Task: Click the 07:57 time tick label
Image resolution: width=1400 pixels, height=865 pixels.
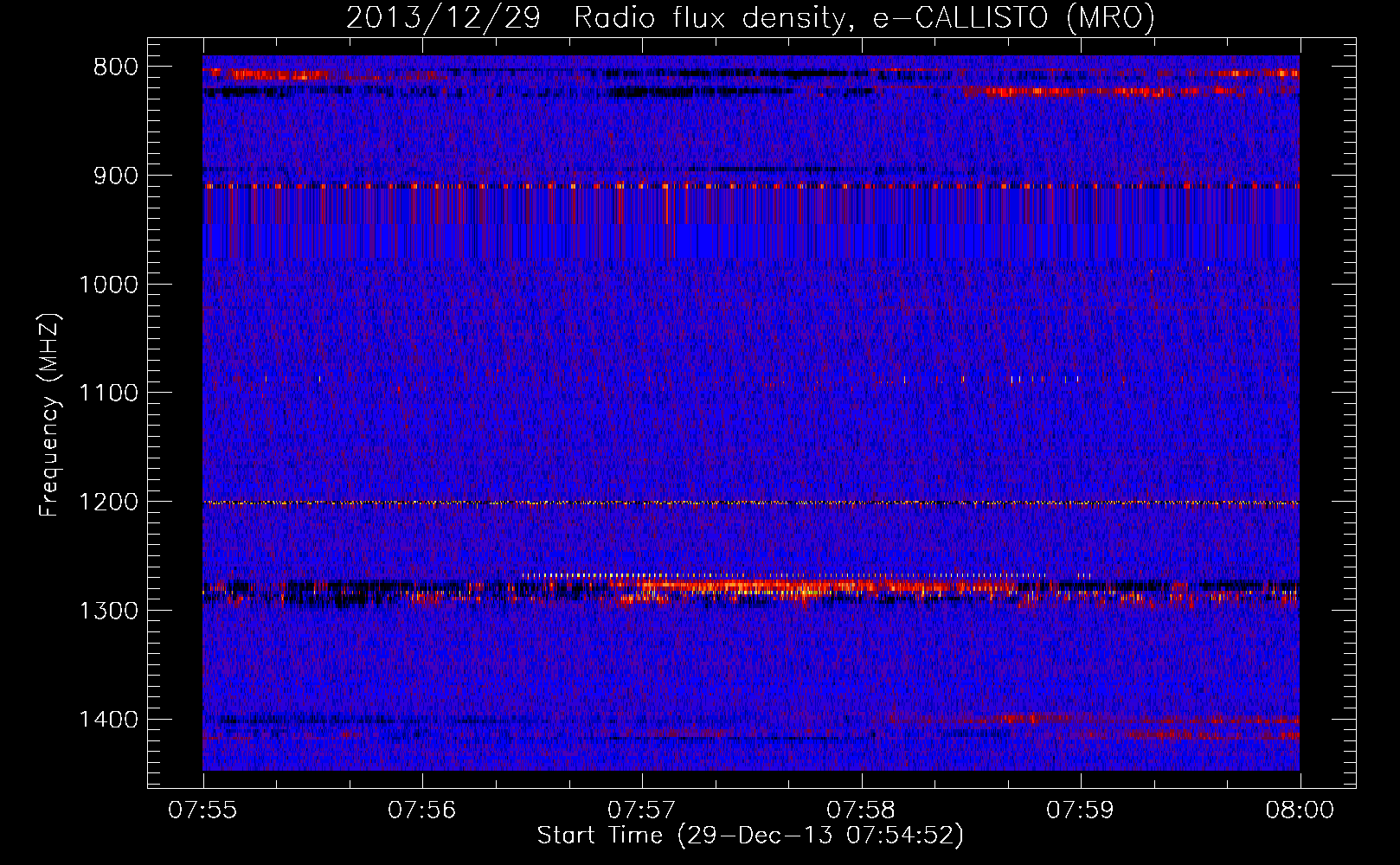Action: pos(642,811)
